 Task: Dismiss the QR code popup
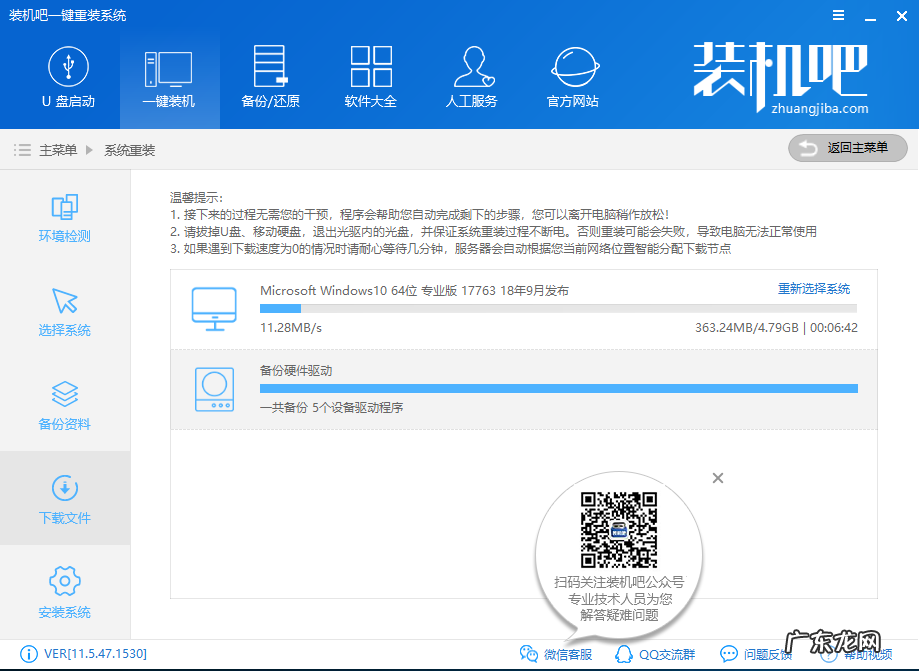click(x=717, y=478)
